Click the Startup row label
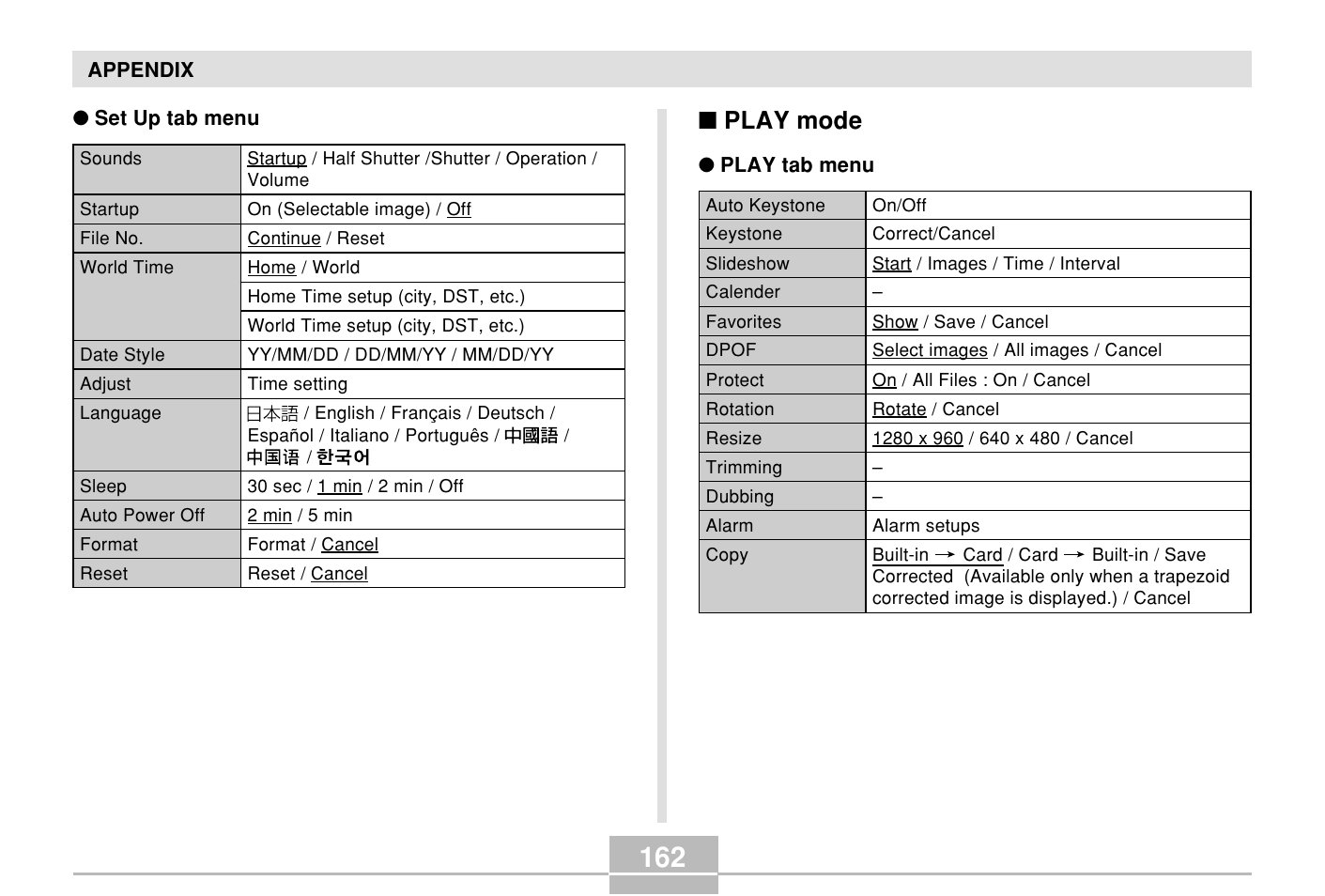 pos(109,209)
